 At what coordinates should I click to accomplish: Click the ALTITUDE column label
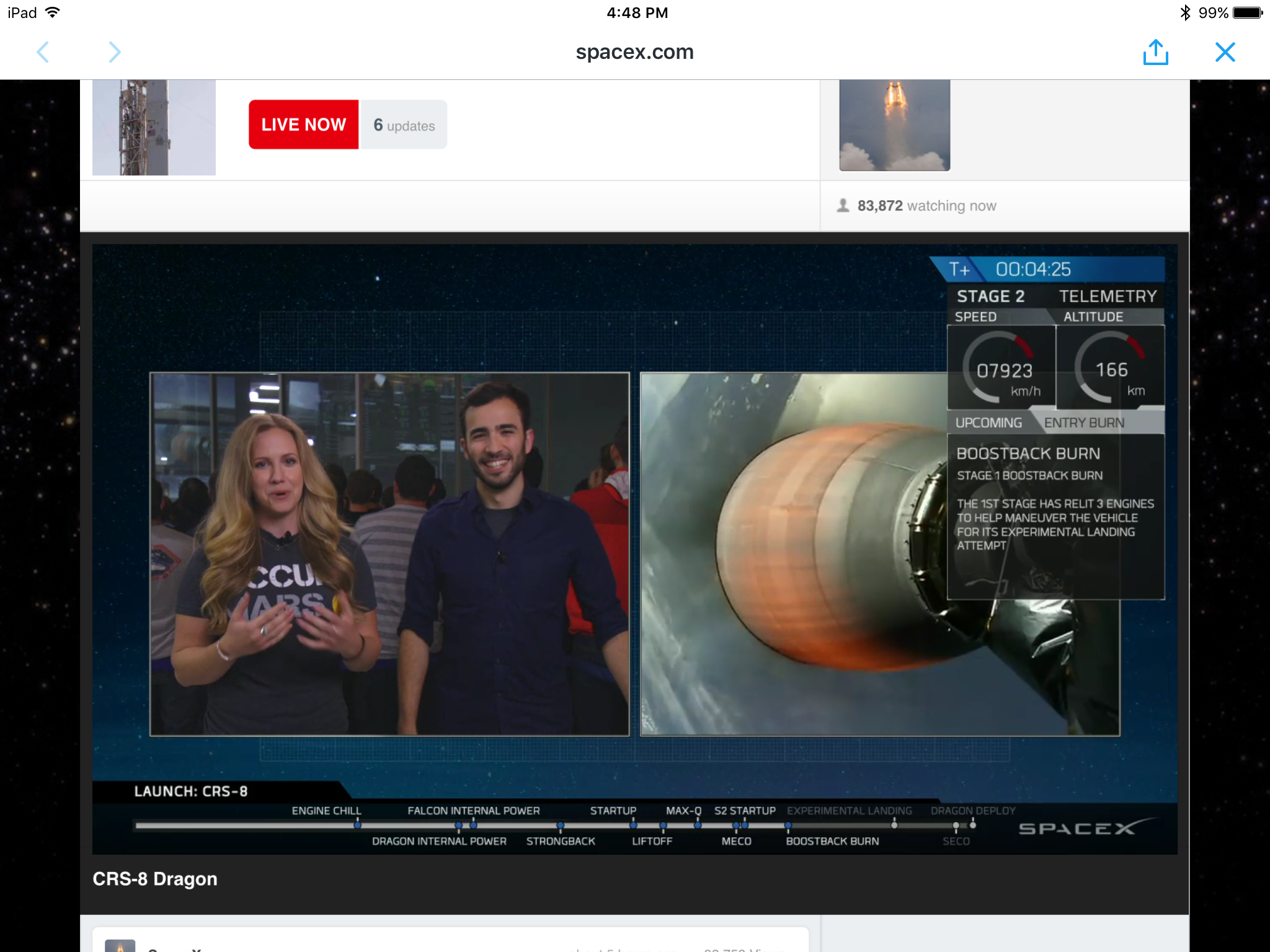point(1093,317)
